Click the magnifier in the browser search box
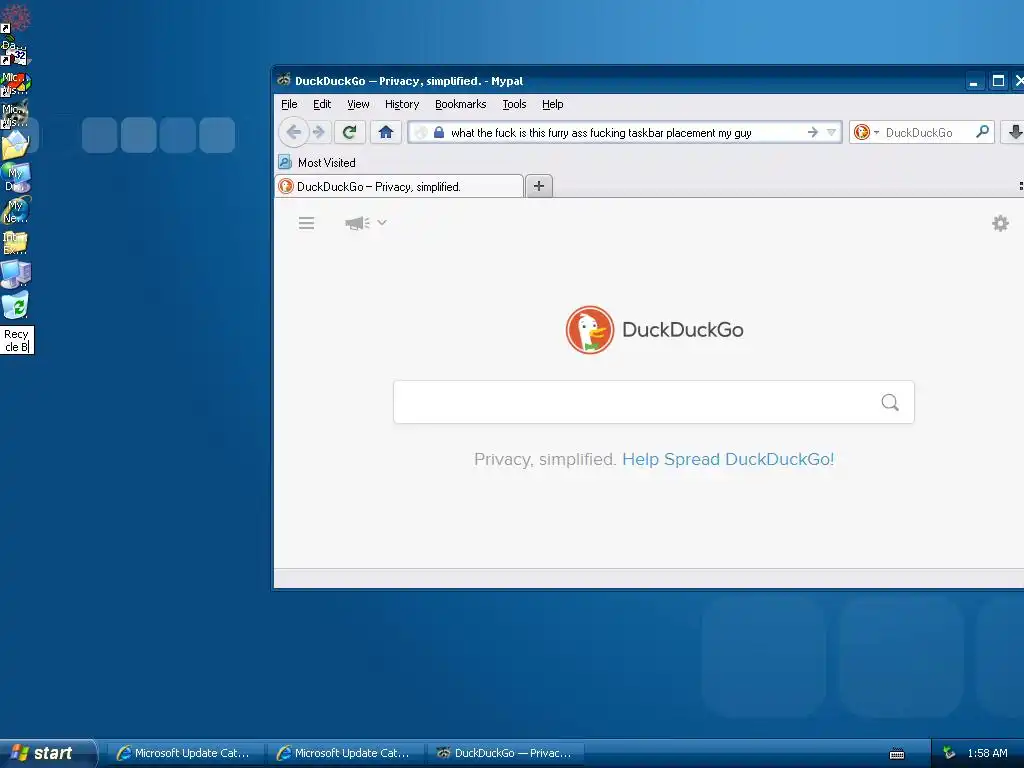 (x=982, y=132)
